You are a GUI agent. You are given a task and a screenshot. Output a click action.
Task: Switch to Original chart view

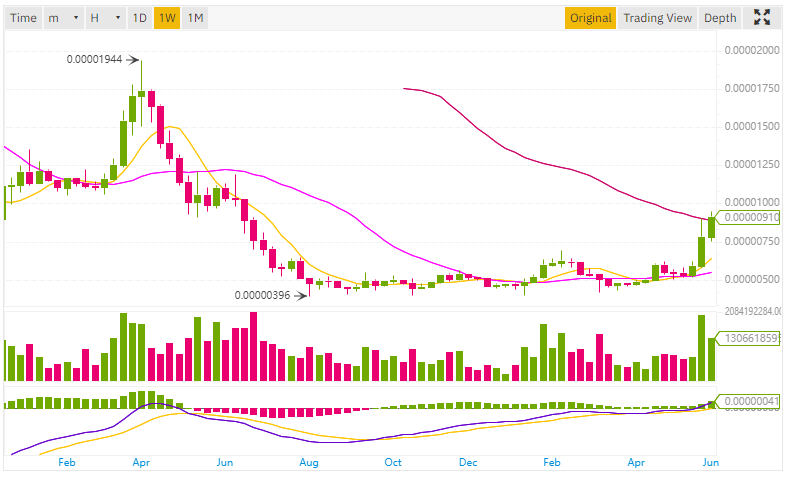[590, 18]
